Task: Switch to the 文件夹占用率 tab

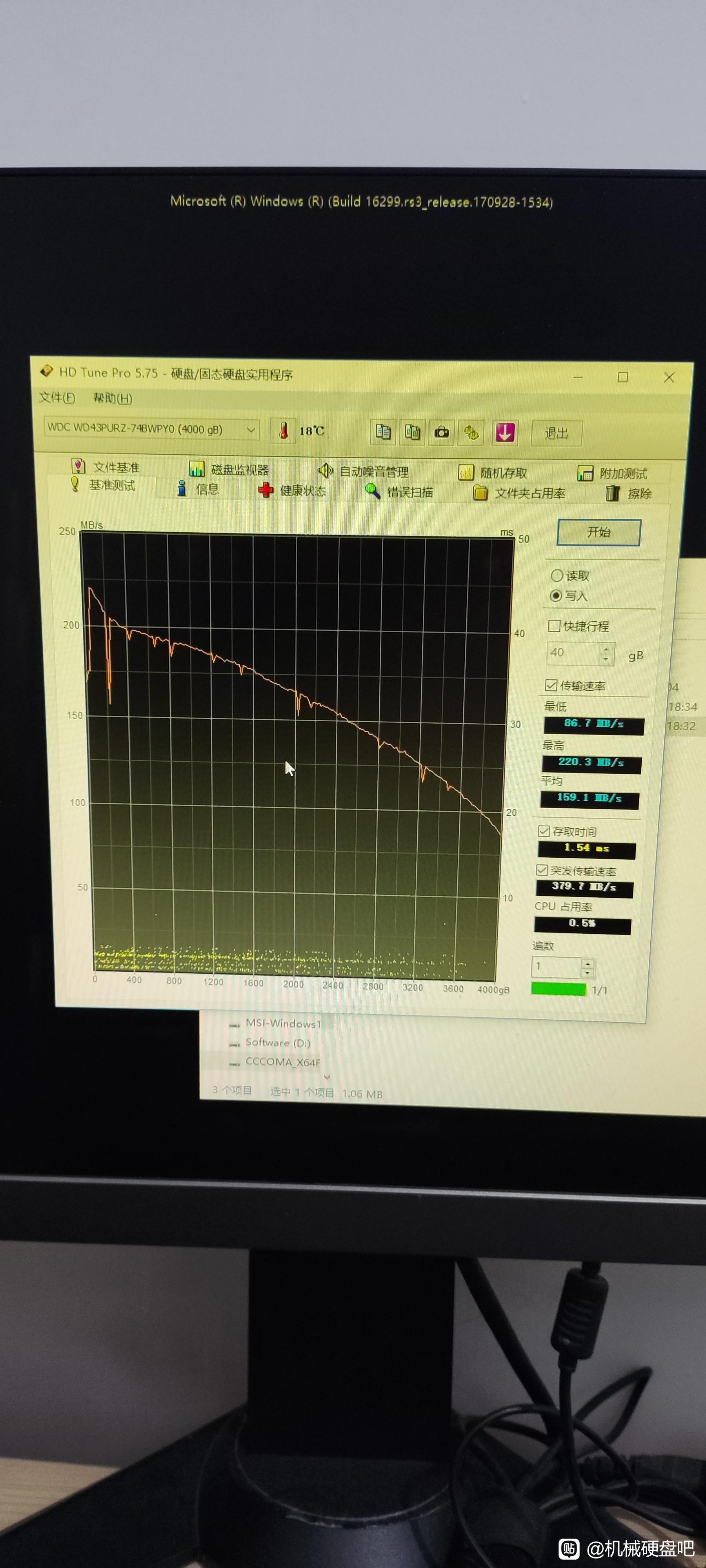Action: pos(520,493)
